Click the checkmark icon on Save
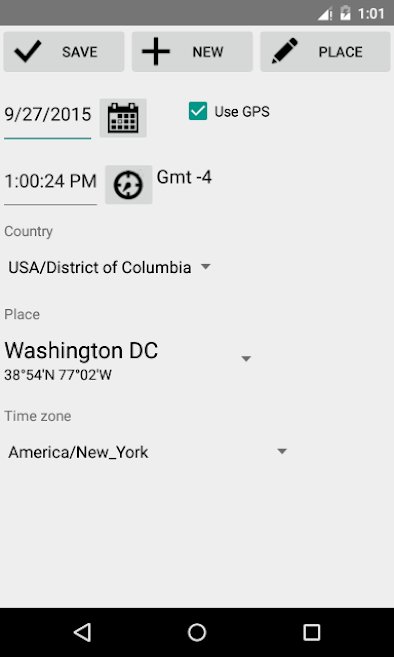This screenshot has height=657, width=394. click(x=28, y=52)
